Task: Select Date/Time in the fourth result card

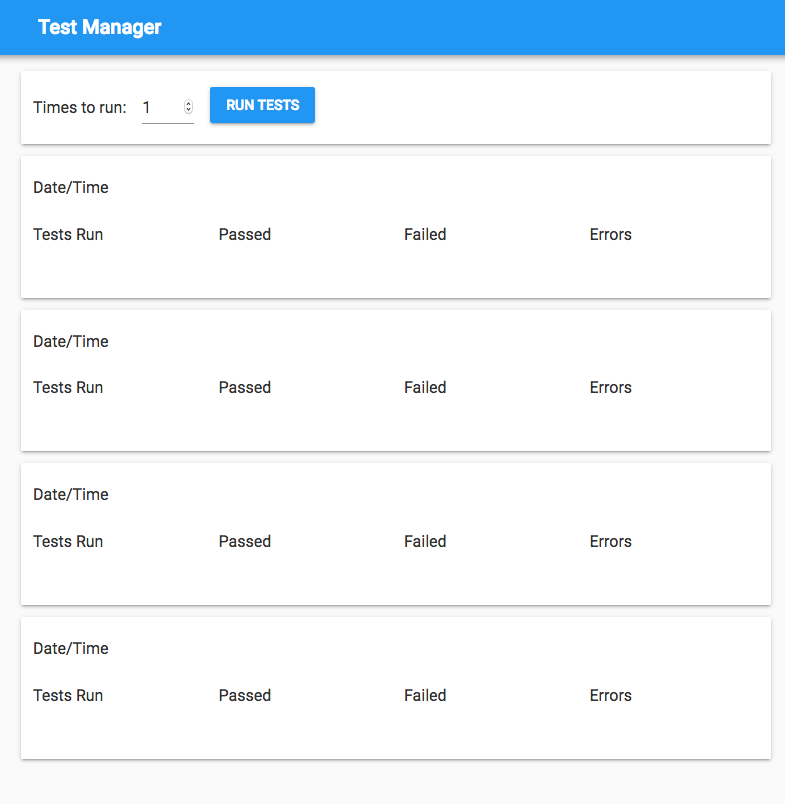Action: coord(71,648)
